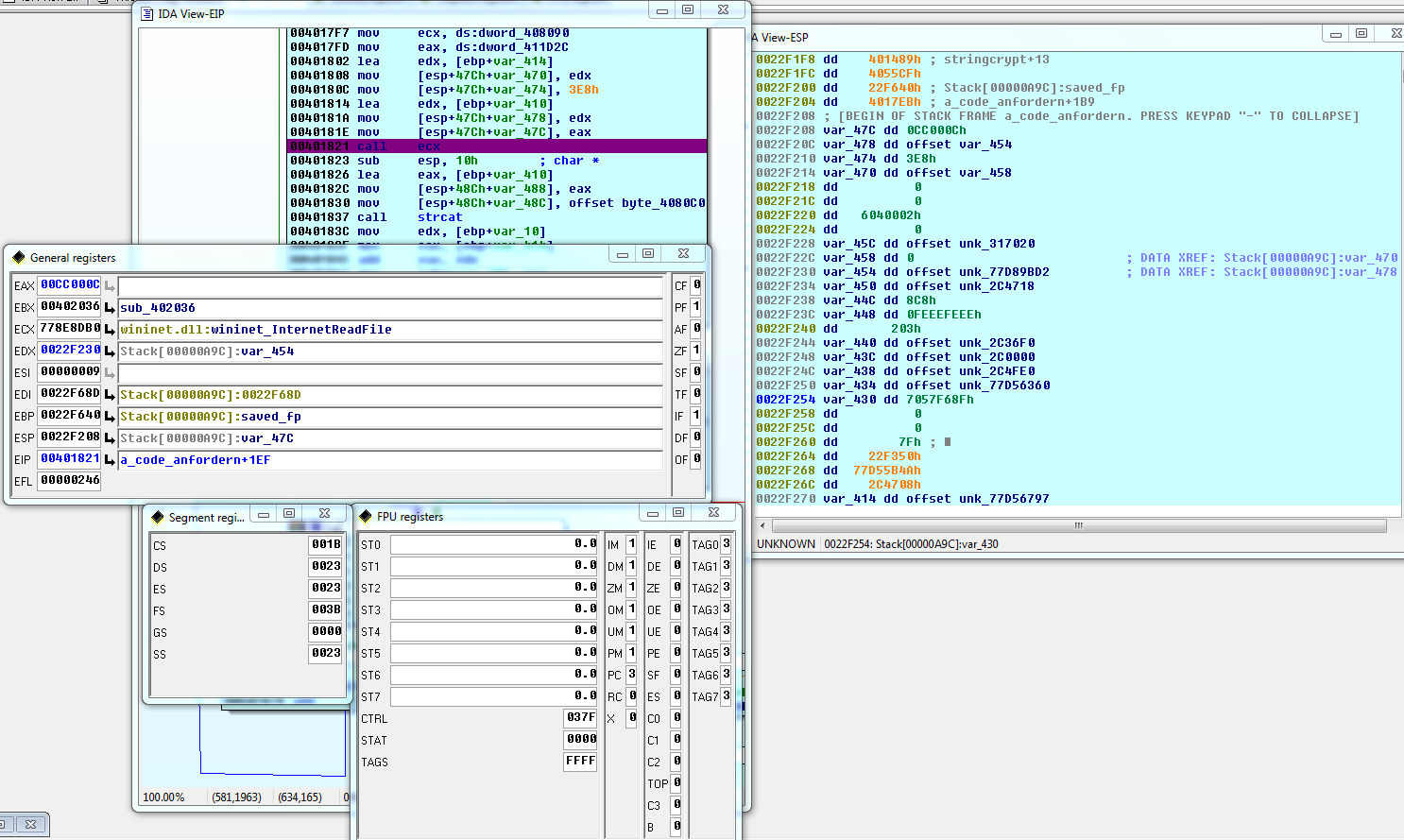Select the FPU TAGS value FFFF
Viewport: 1404px width, 840px height.
pyautogui.click(x=580, y=761)
